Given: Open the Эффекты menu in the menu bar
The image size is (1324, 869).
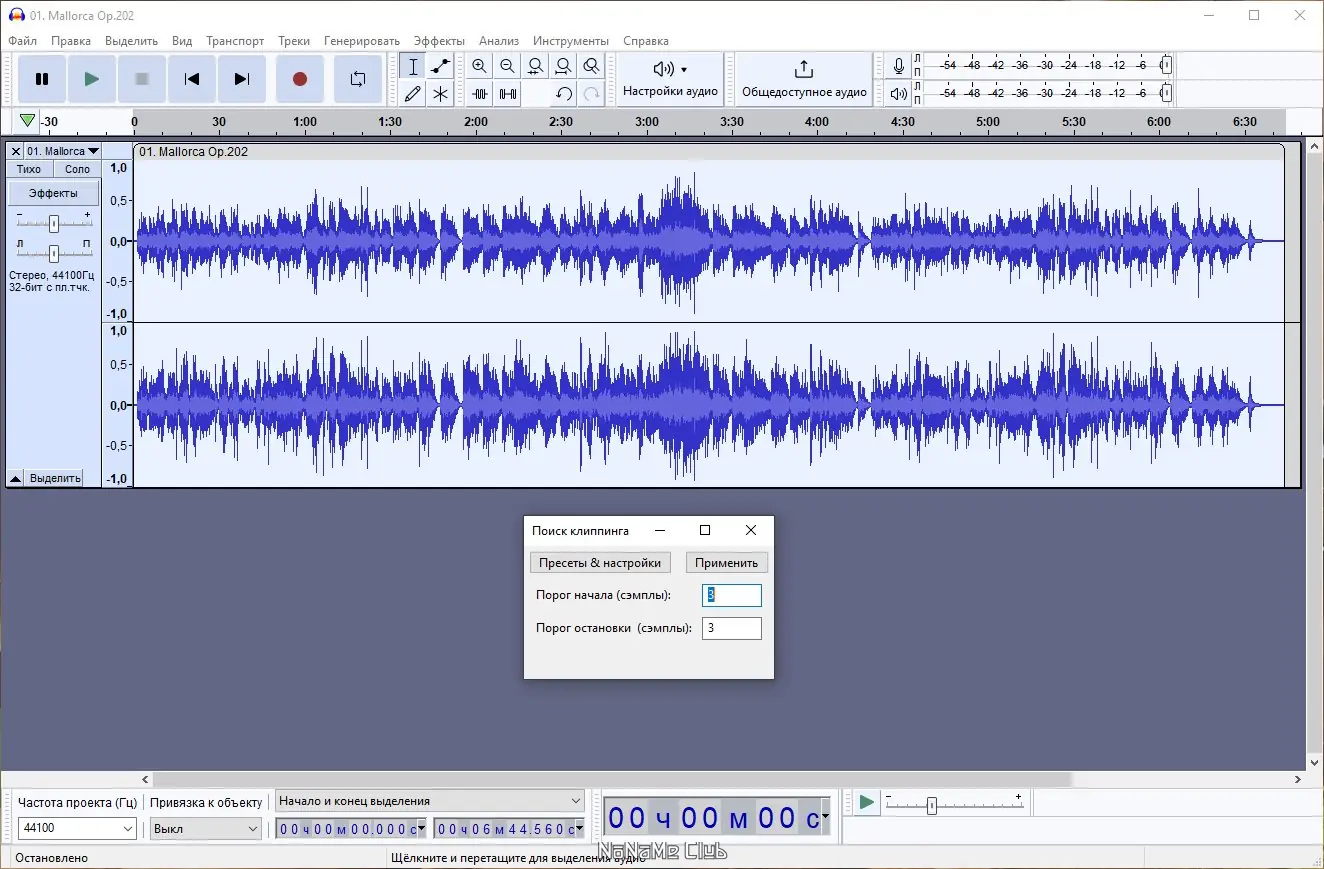Looking at the screenshot, I should pyautogui.click(x=439, y=41).
